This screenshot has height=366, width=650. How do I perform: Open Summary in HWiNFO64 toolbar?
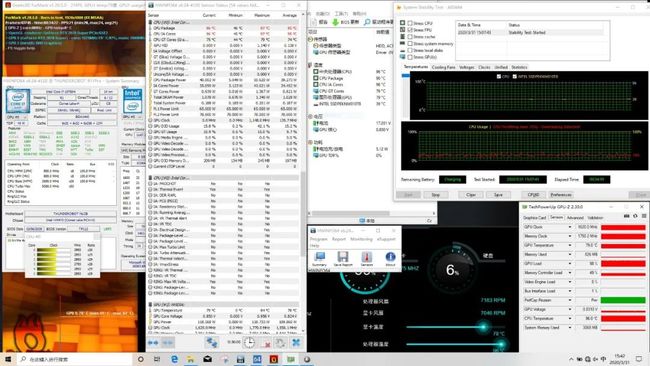(x=319, y=258)
